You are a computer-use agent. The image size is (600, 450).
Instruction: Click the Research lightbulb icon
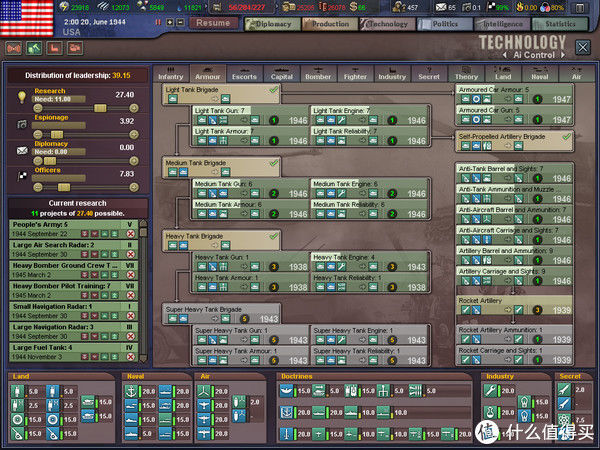(x=22, y=97)
